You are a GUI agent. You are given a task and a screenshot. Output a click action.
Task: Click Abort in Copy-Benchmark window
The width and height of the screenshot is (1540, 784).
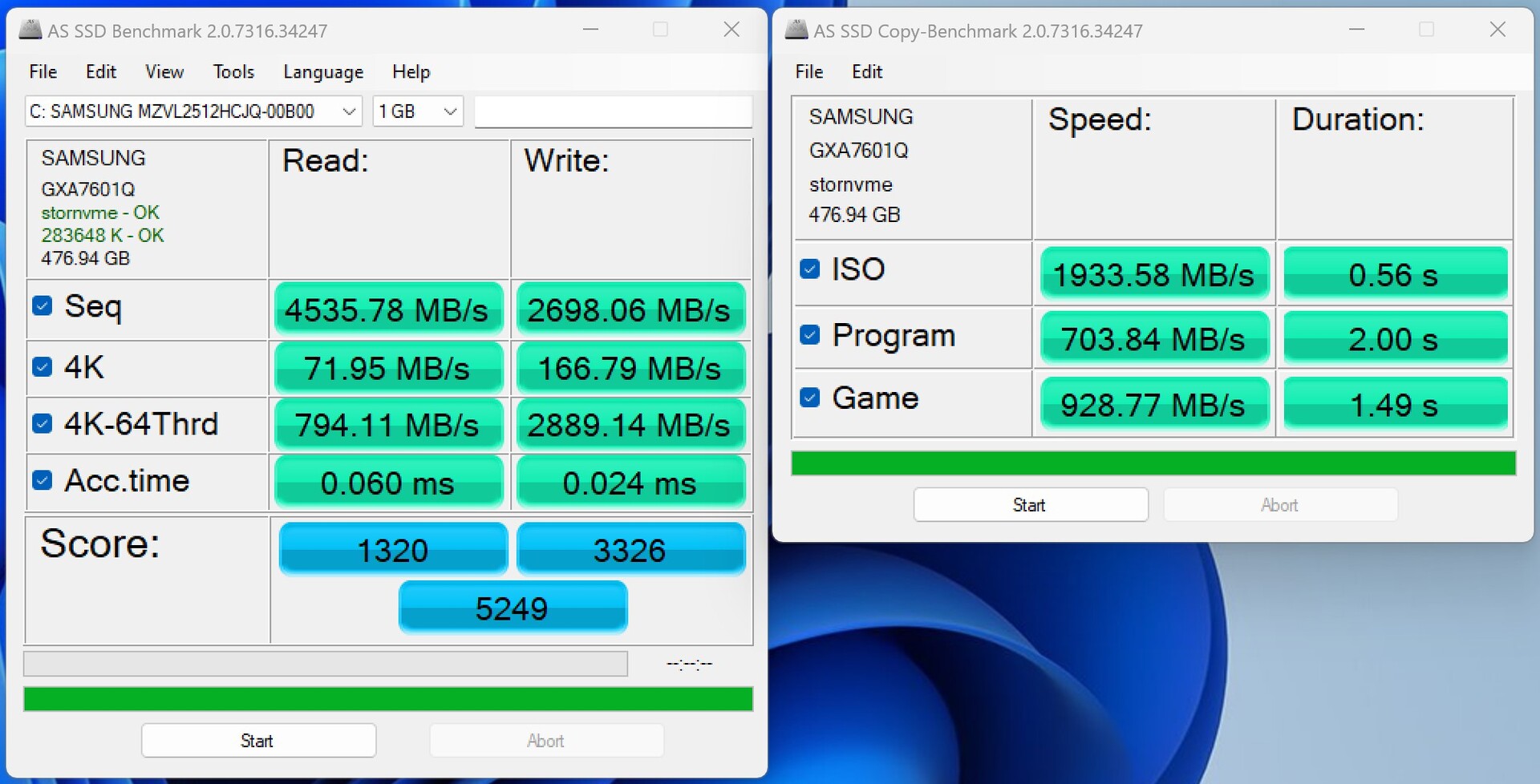point(1281,505)
